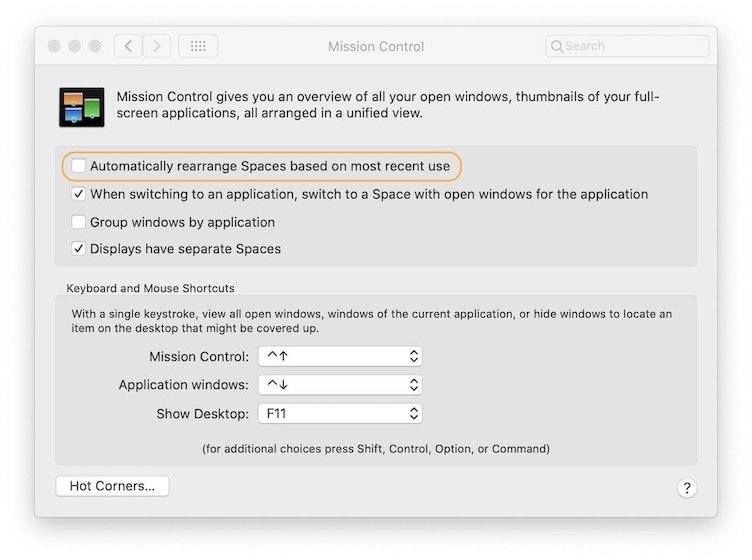Close the Mission Control preferences window
Viewport: 752px width, 560px height.
(x=54, y=46)
